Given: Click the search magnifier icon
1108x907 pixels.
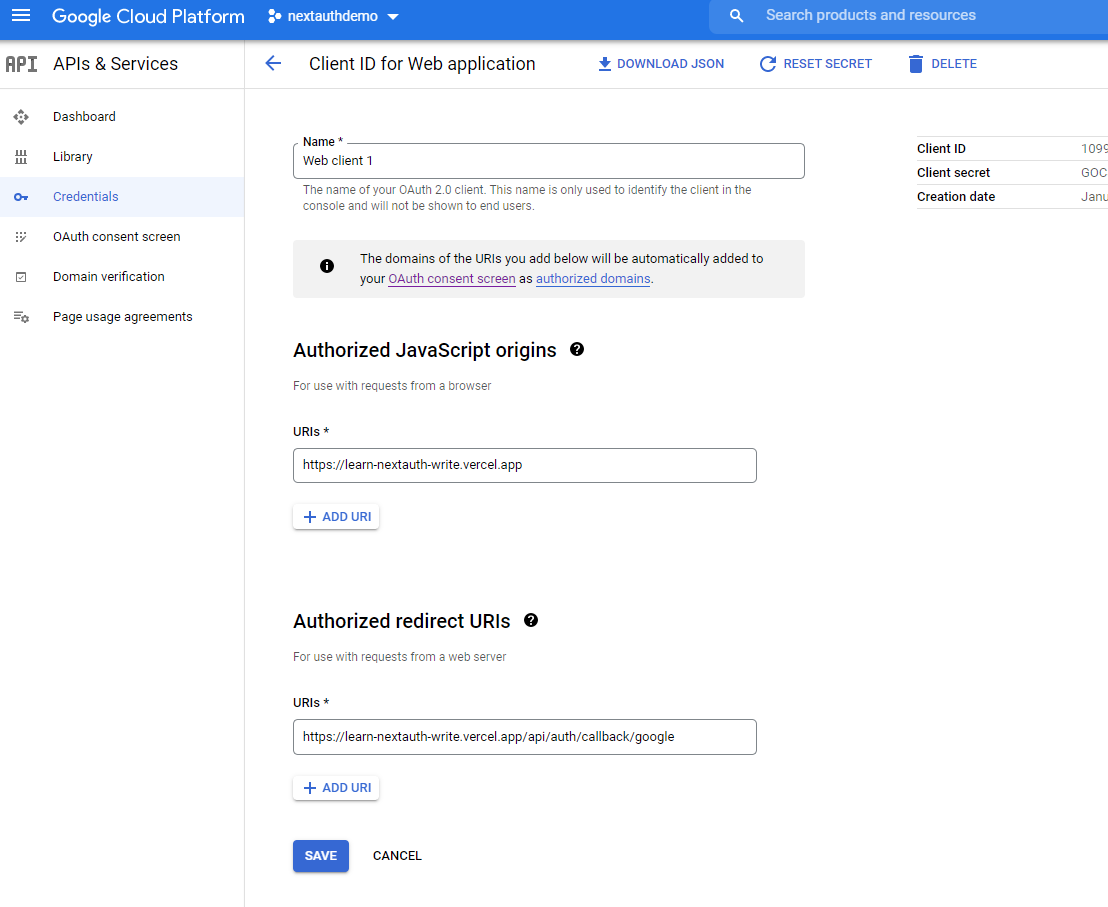Looking at the screenshot, I should (735, 15).
